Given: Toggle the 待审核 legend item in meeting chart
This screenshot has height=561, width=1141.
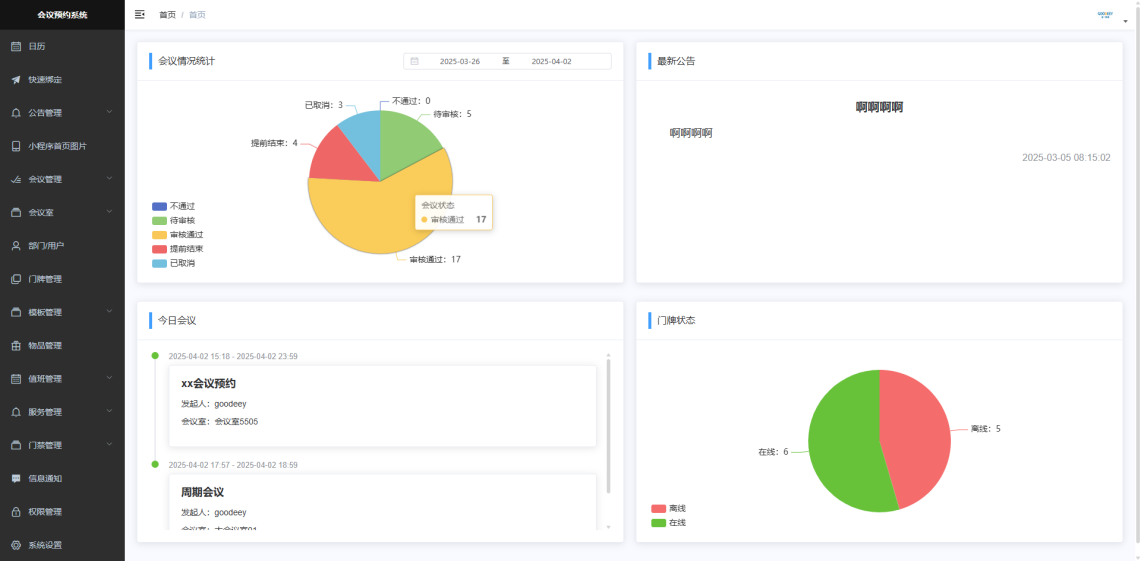Looking at the screenshot, I should point(173,220).
